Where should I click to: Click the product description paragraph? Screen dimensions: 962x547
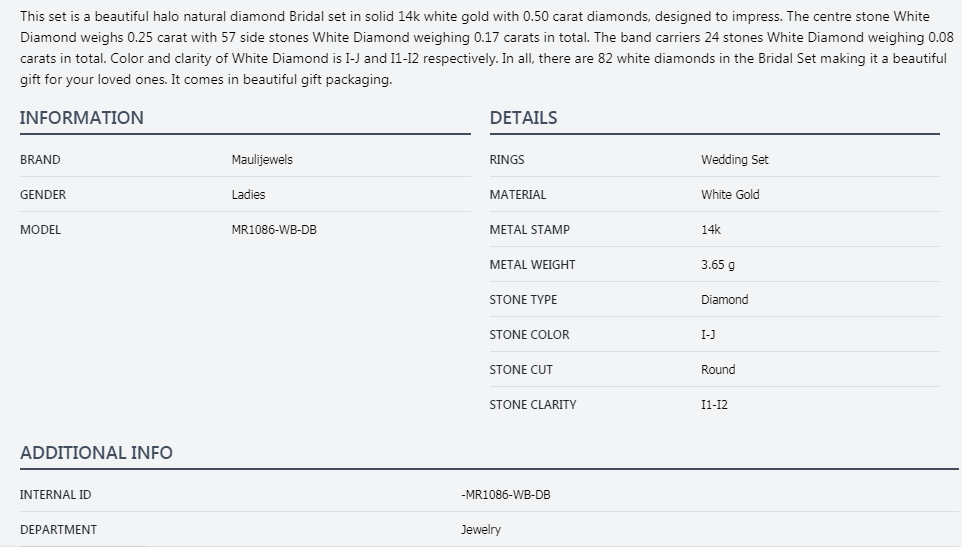(480, 48)
